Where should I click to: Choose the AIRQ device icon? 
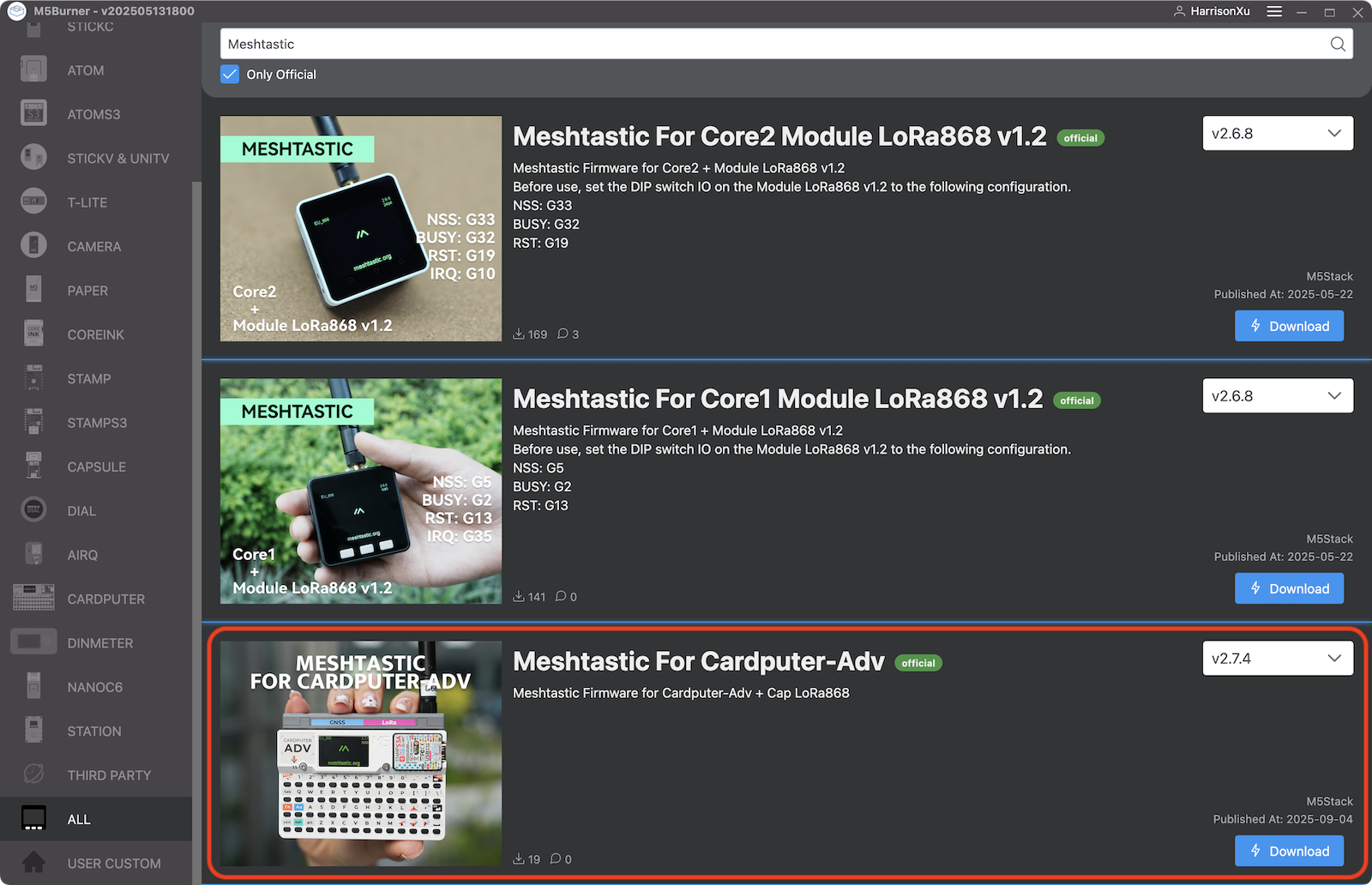(x=33, y=554)
